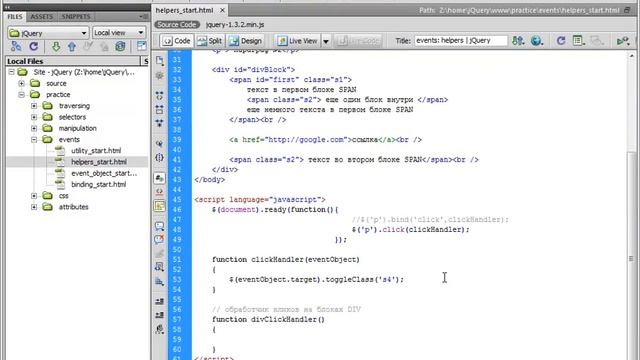Click Collapse Full Tag in coding toolbar
640x360 pixels.
pos(160,96)
